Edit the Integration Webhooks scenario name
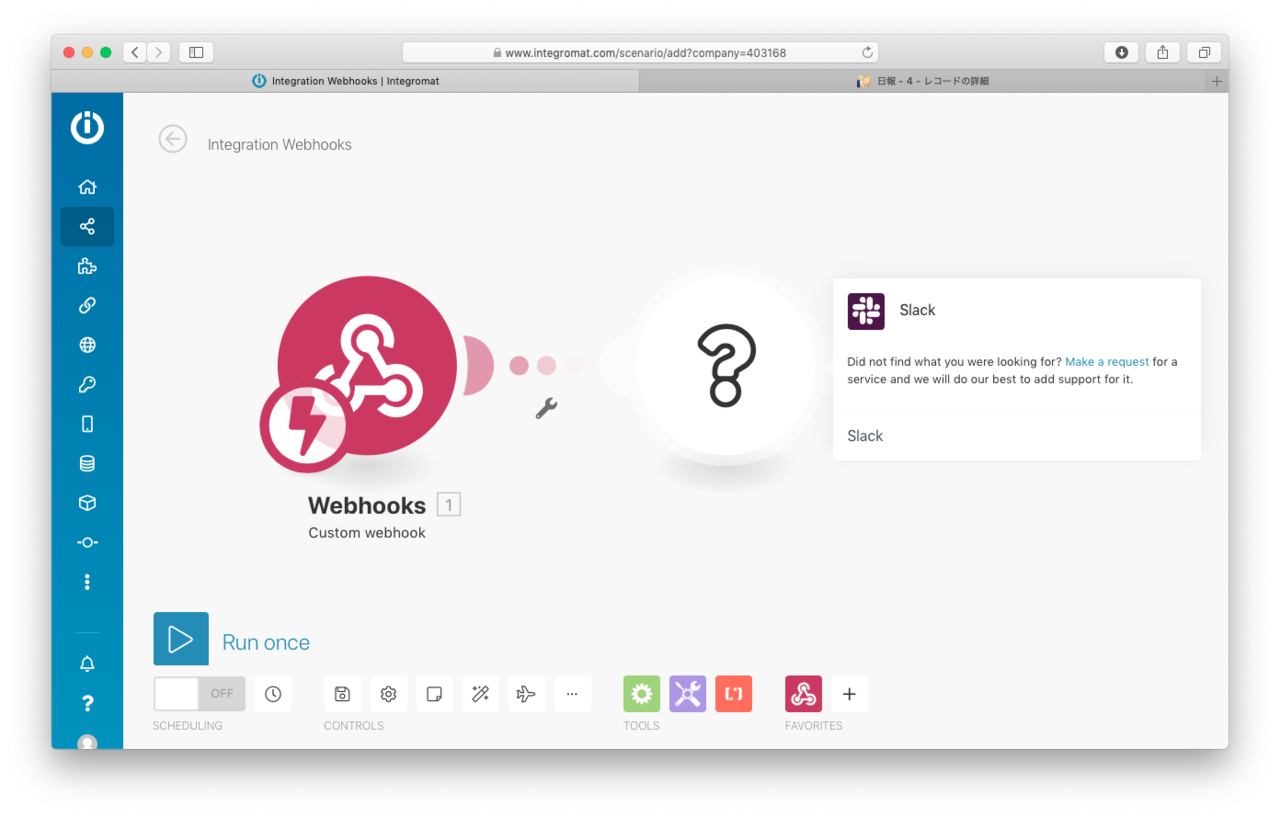Image resolution: width=1280 pixels, height=817 pixels. [x=280, y=145]
